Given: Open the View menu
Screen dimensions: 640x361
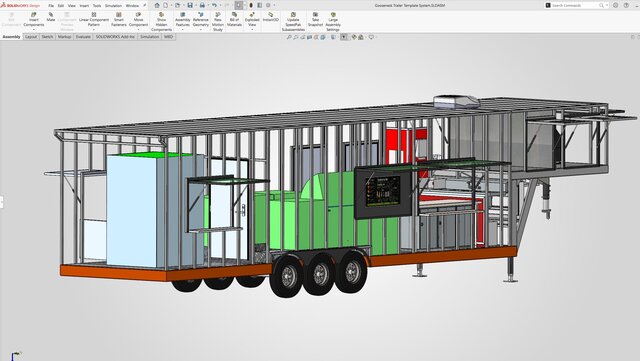Looking at the screenshot, I should point(72,6).
